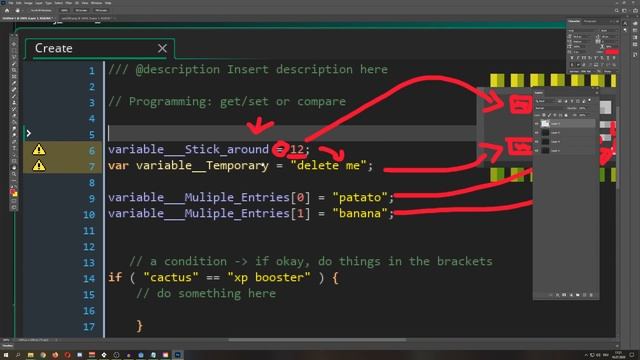Image resolution: width=640 pixels, height=360 pixels.
Task: Open Photoshop search magnifier at top right
Action: coord(617,11)
